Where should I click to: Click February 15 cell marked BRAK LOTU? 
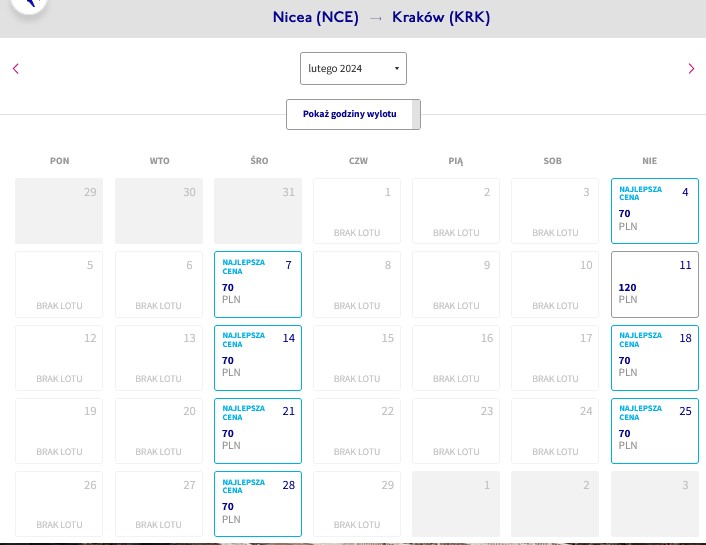[357, 358]
